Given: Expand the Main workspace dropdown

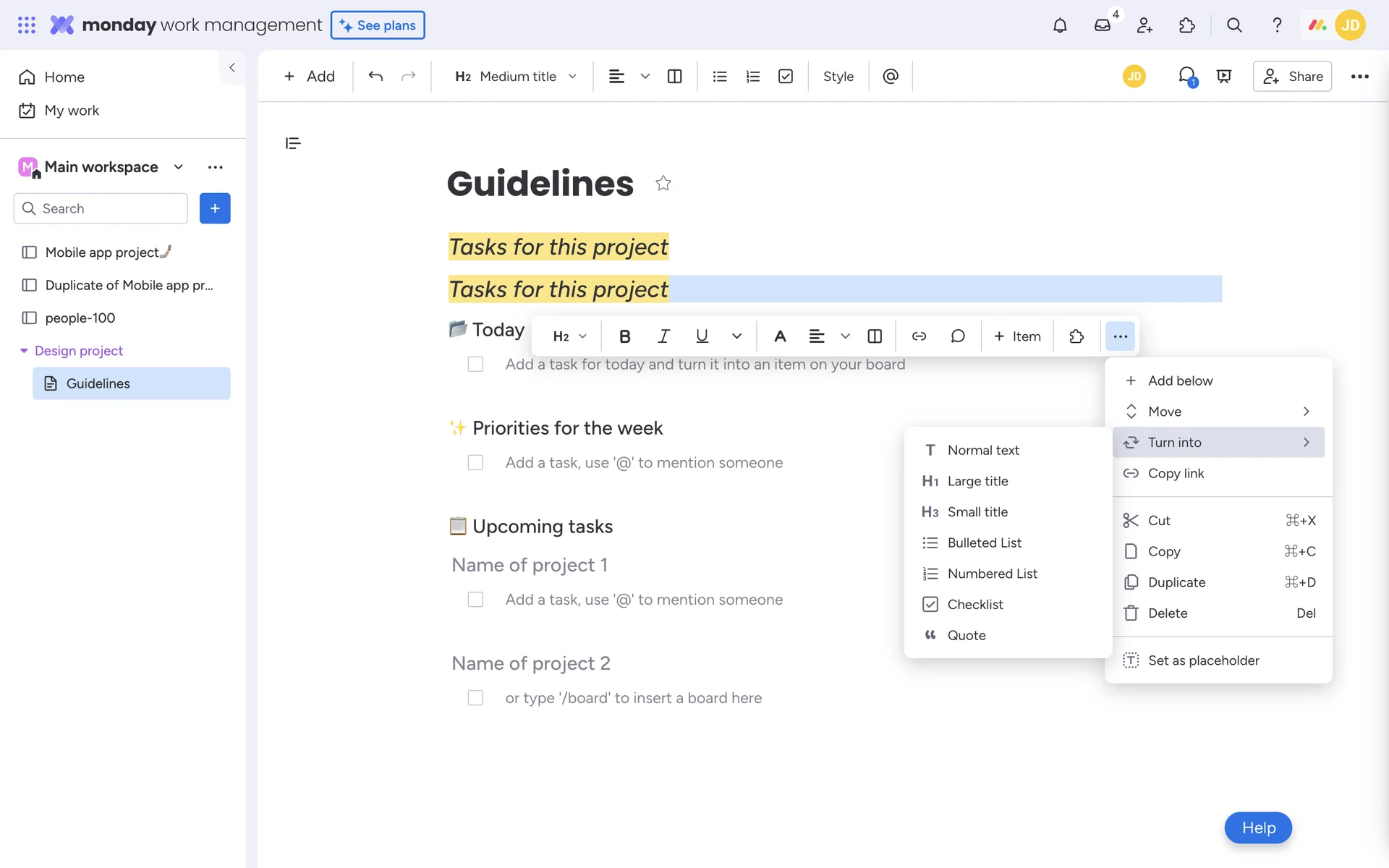Looking at the screenshot, I should [179, 167].
